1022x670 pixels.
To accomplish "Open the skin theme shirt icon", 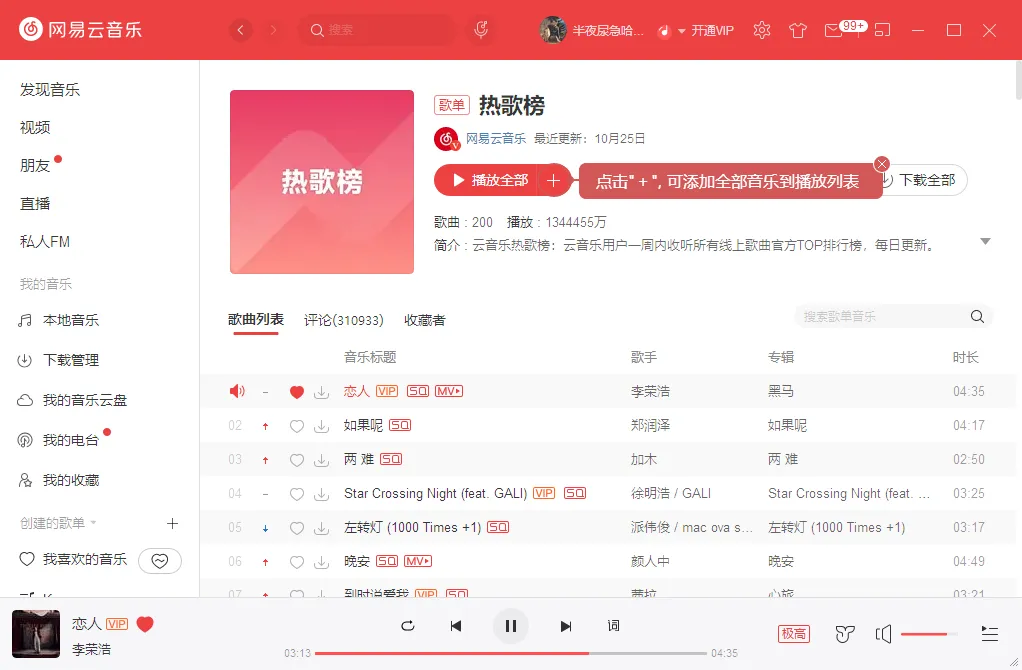I will point(797,30).
